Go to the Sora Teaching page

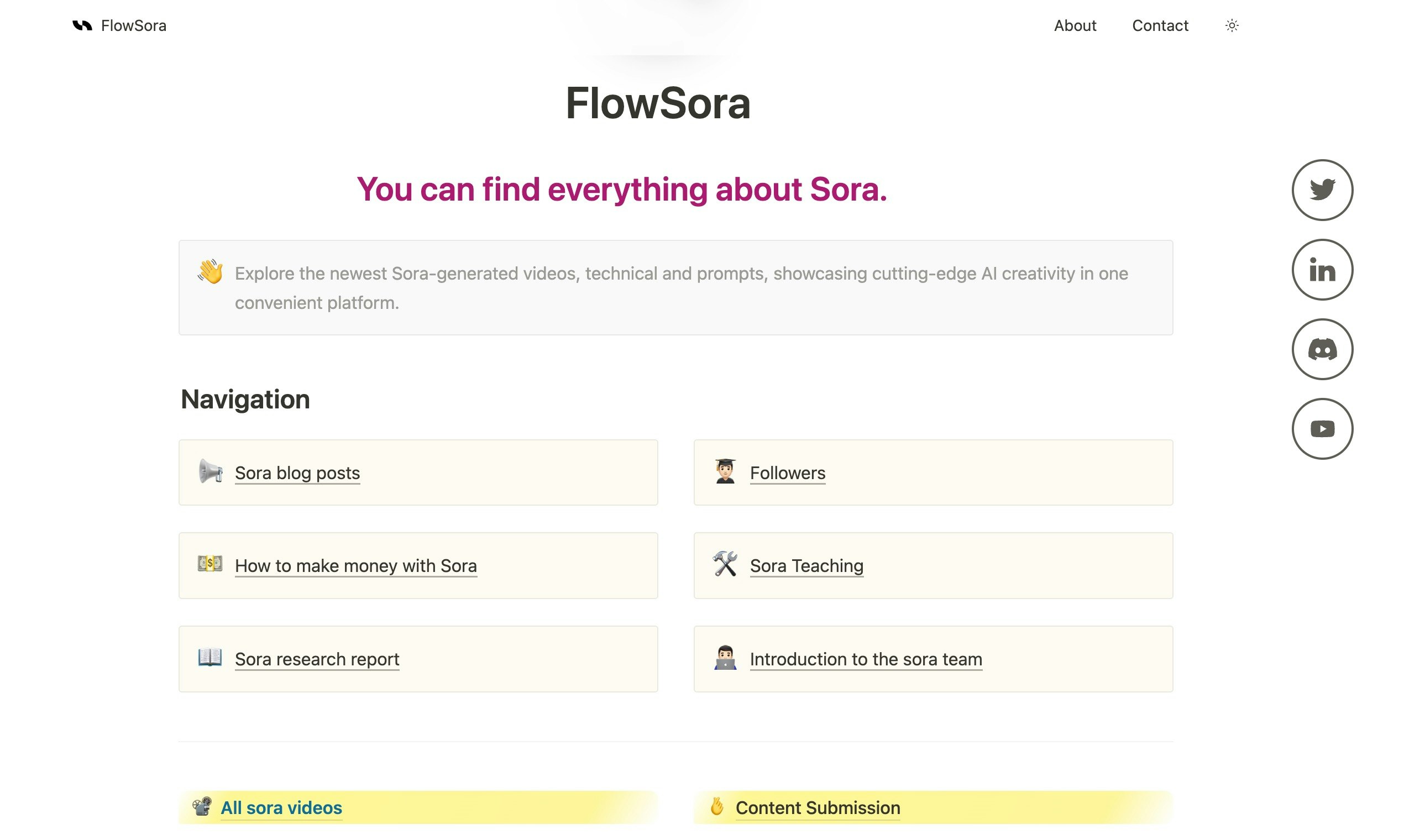(x=806, y=565)
